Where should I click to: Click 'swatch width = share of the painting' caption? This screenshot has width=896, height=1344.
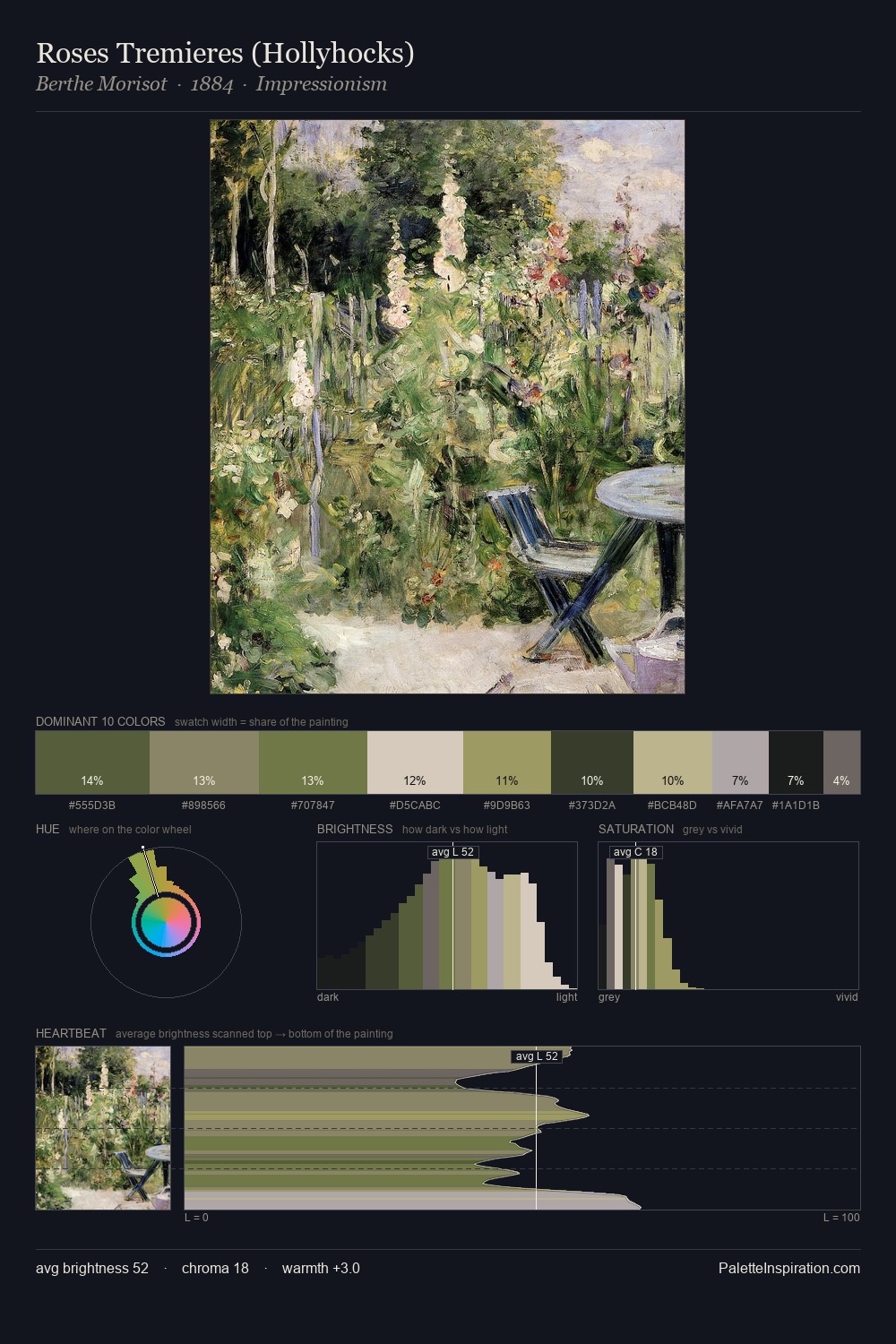point(262,722)
